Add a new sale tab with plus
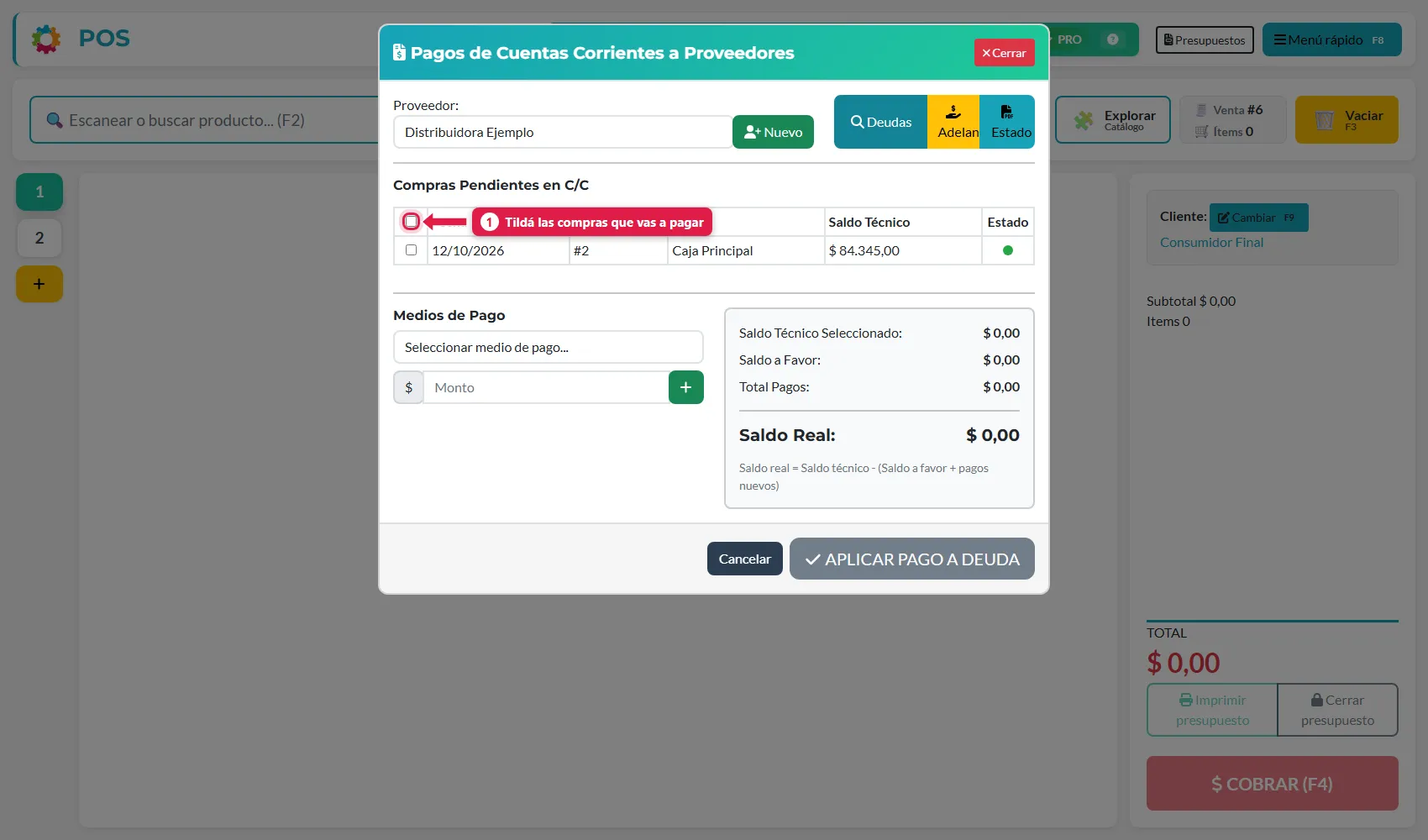The width and height of the screenshot is (1428, 840). (39, 284)
